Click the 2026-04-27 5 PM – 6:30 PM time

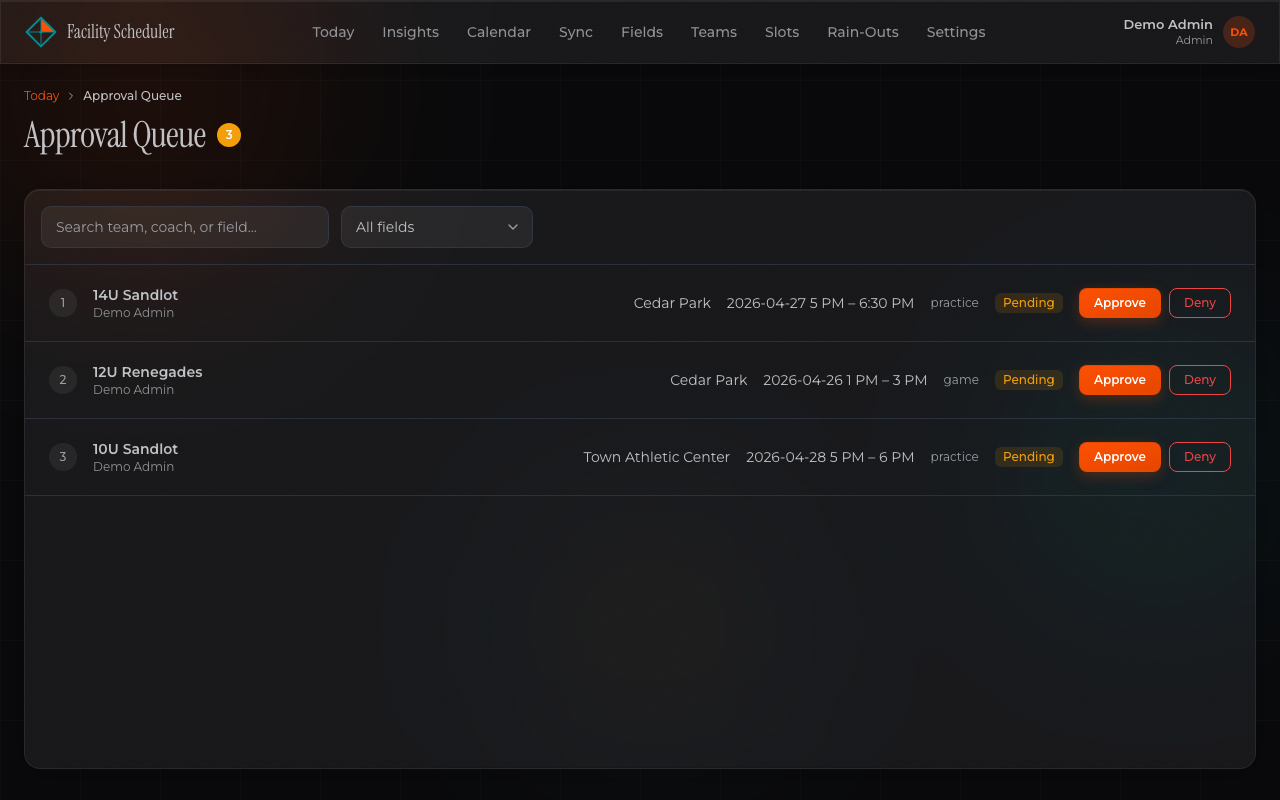pos(820,303)
